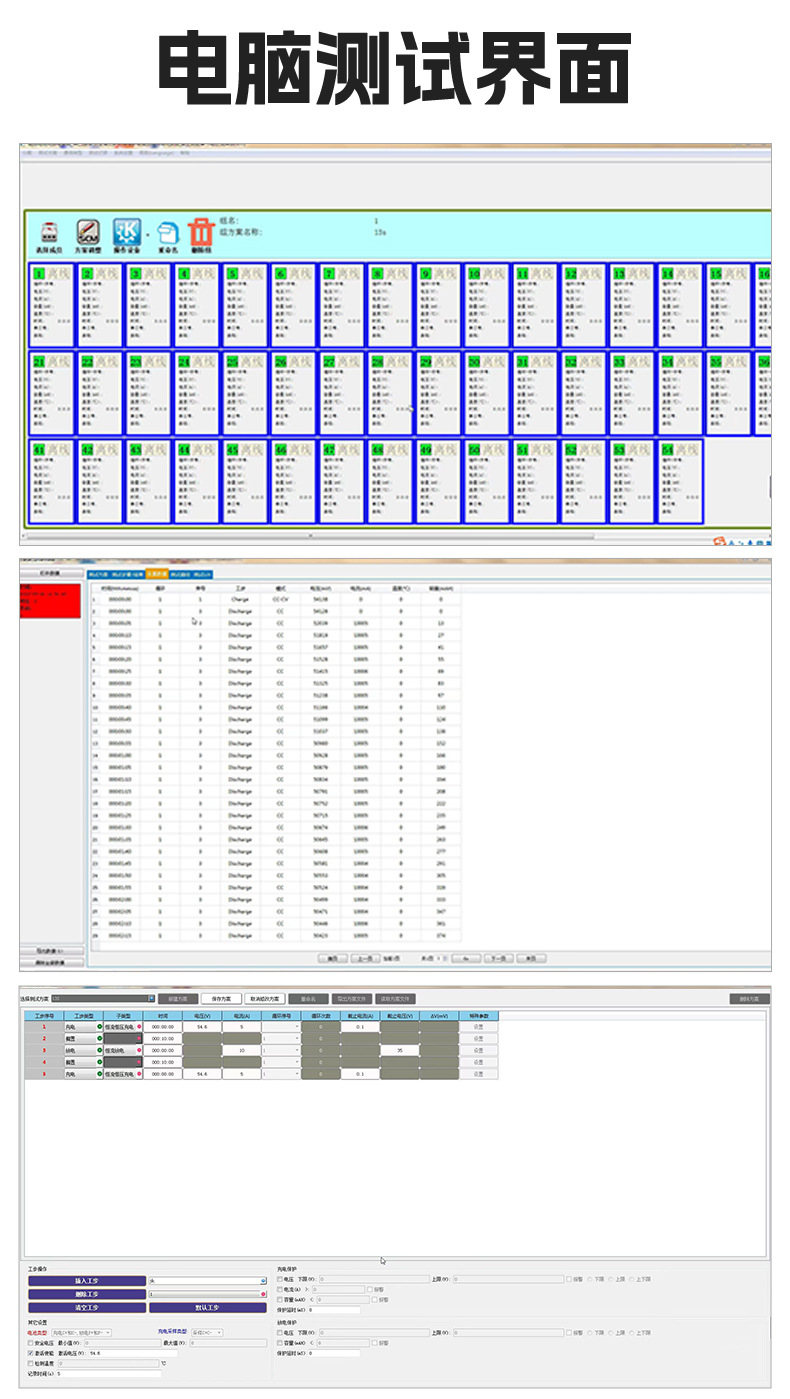Open the 工步类型 dropdown in step row 1

[83, 1027]
